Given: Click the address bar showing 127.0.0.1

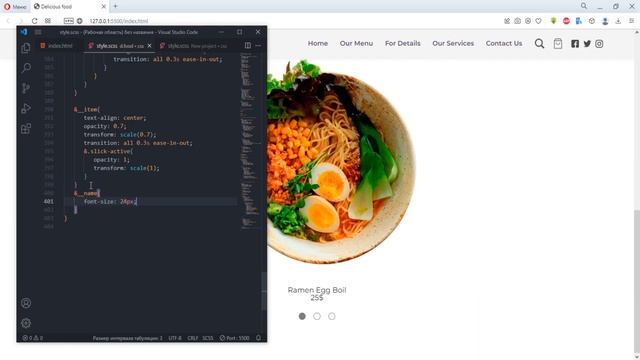Looking at the screenshot, I should [x=119, y=21].
